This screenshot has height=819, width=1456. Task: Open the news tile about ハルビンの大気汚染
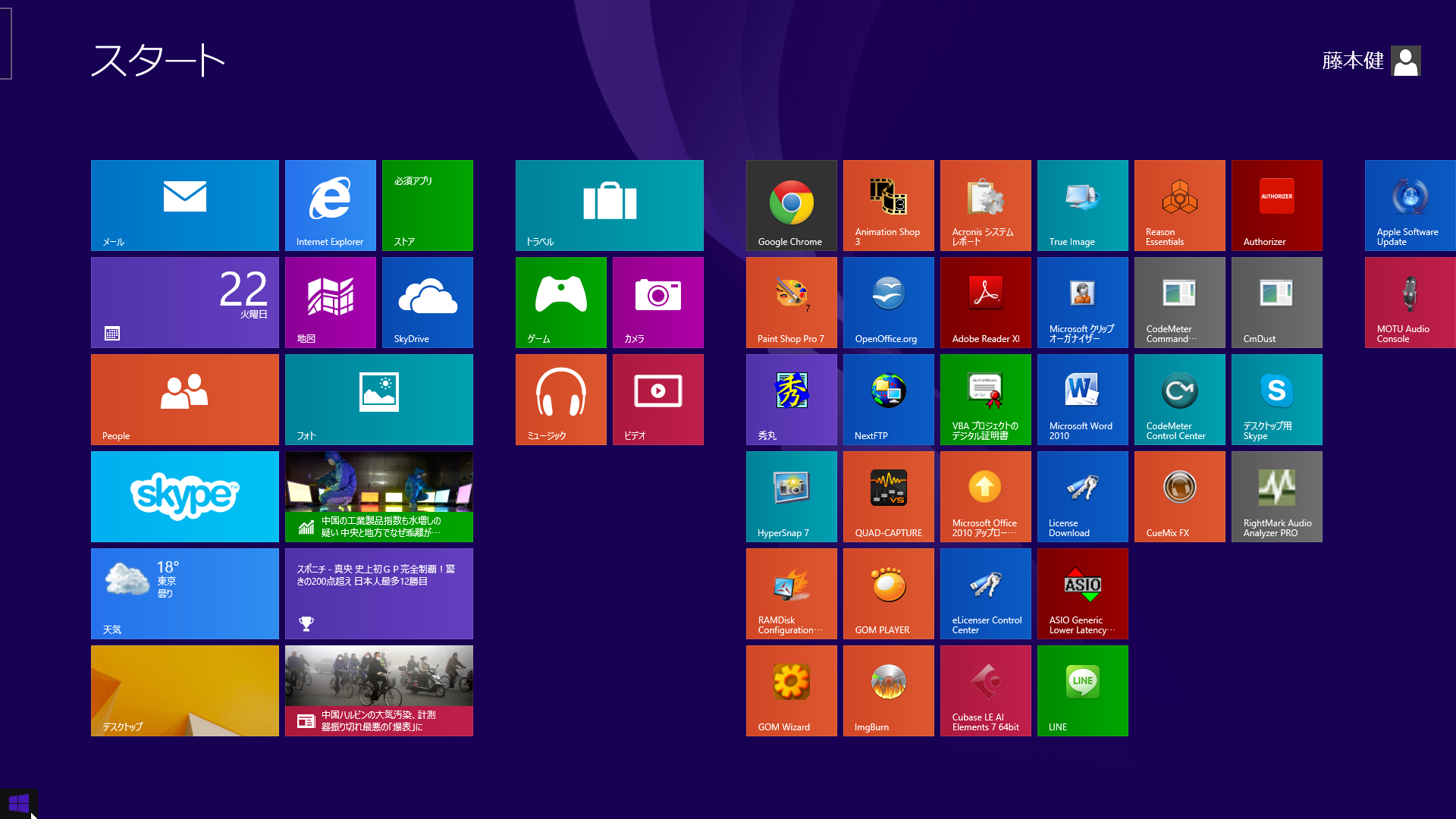click(379, 691)
